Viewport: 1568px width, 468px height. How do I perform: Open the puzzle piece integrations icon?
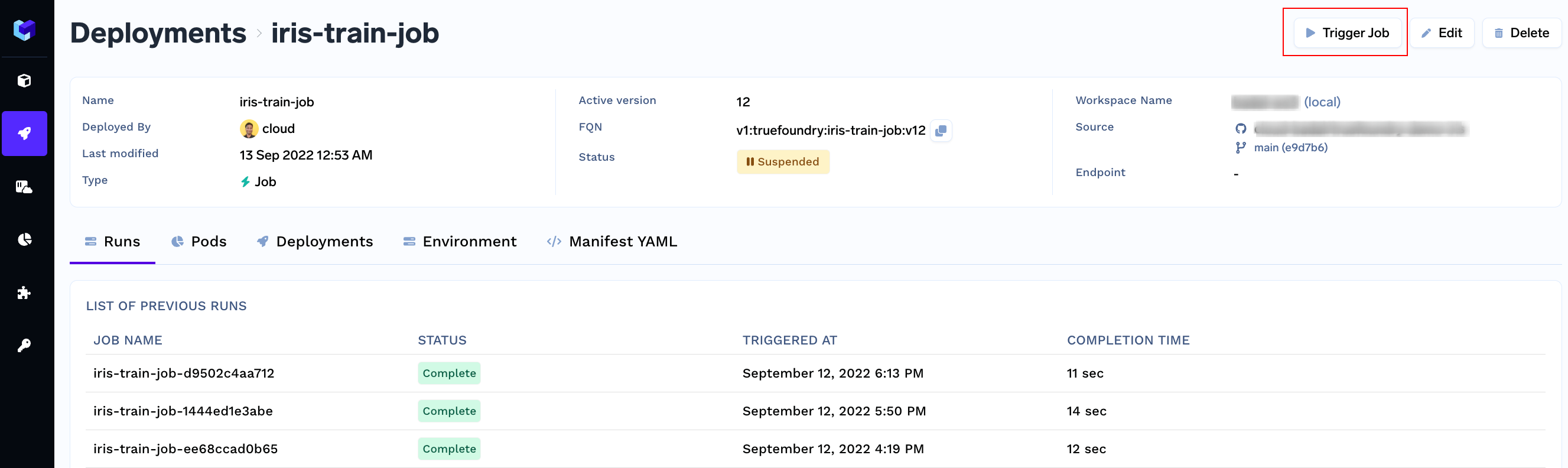pyautogui.click(x=24, y=292)
